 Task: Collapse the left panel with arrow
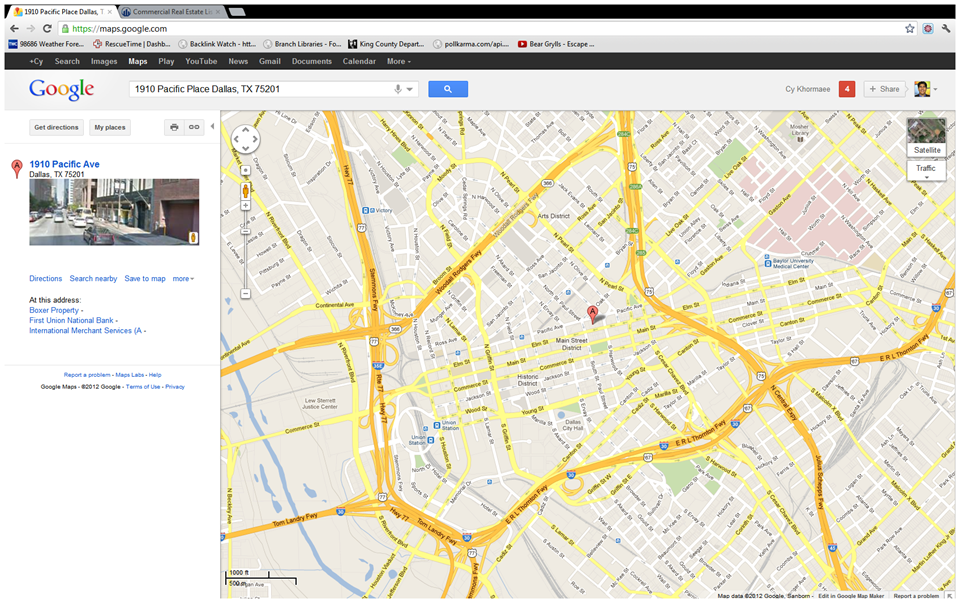pyautogui.click(x=212, y=127)
